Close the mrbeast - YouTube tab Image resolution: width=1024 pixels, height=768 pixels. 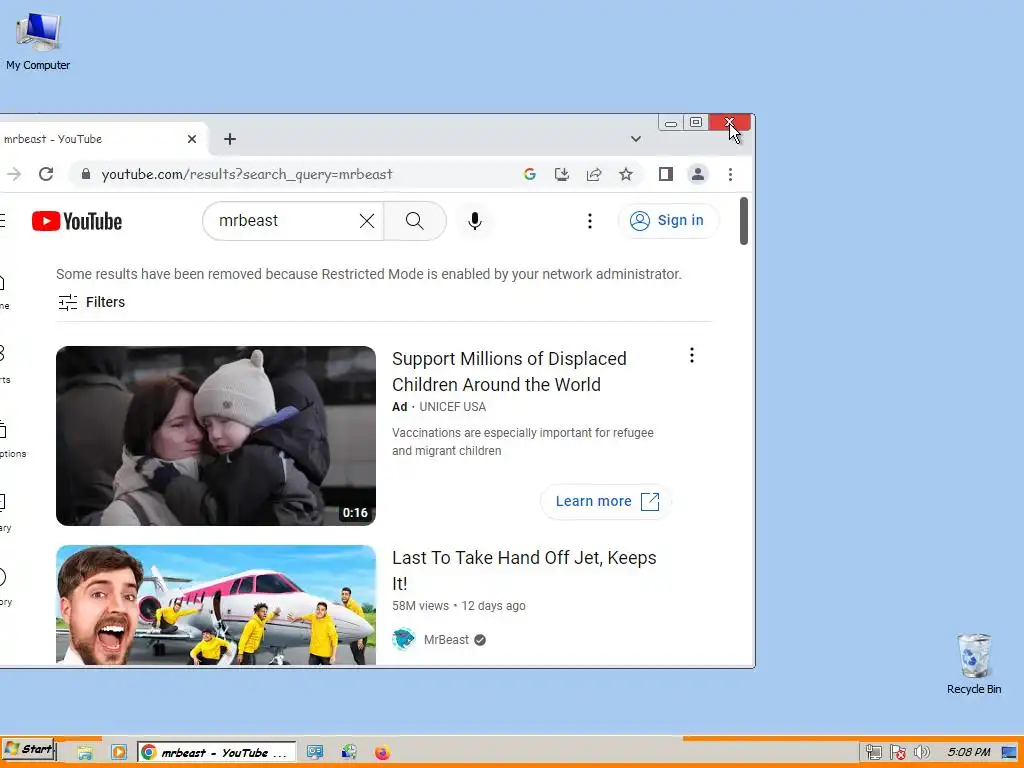[192, 139]
